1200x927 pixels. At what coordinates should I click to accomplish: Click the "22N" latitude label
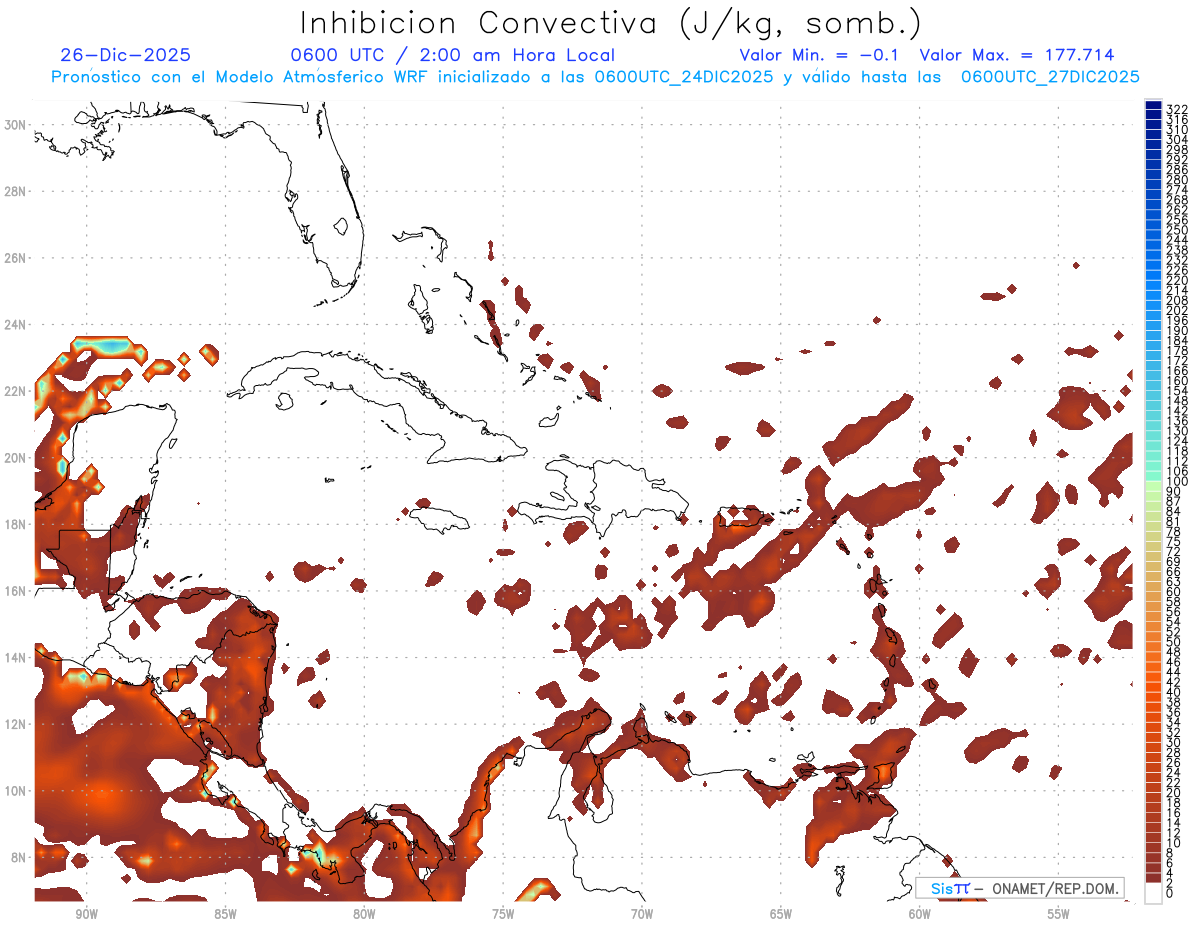[x=17, y=391]
